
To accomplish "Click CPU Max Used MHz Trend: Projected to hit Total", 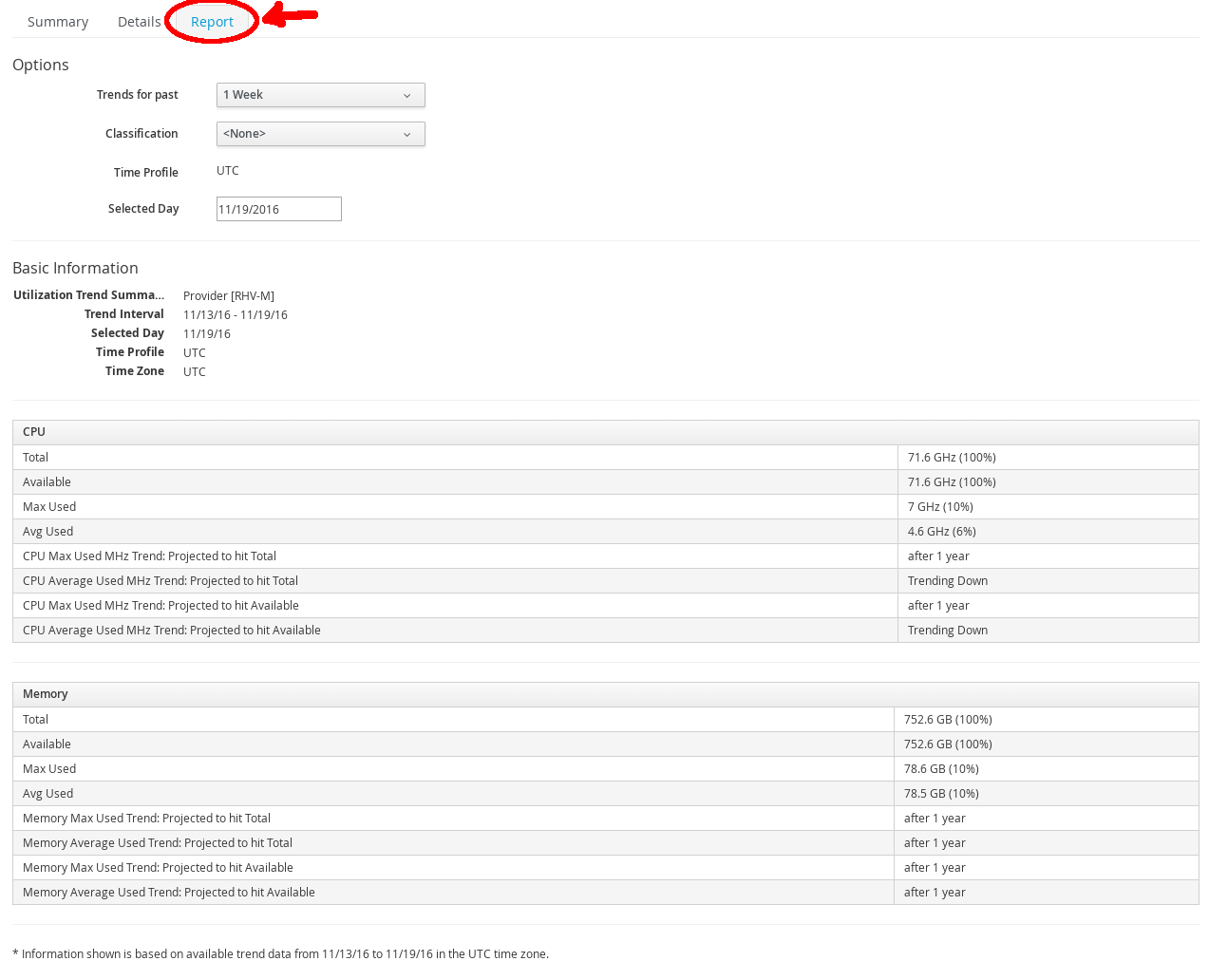I will click(149, 556).
